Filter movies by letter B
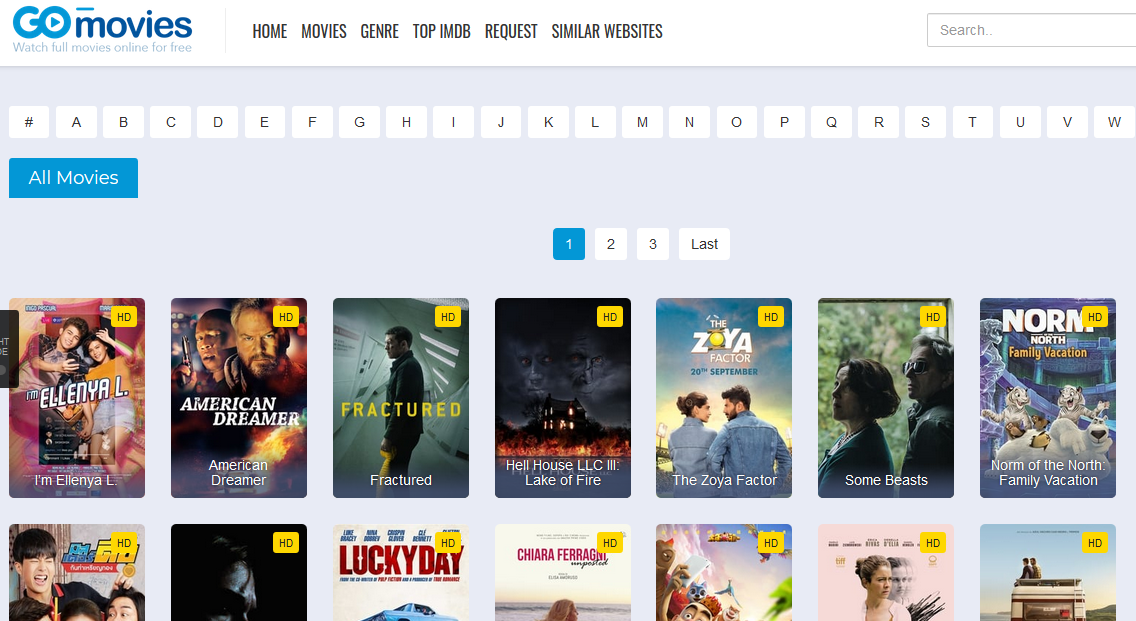The width and height of the screenshot is (1136, 621). (123, 122)
